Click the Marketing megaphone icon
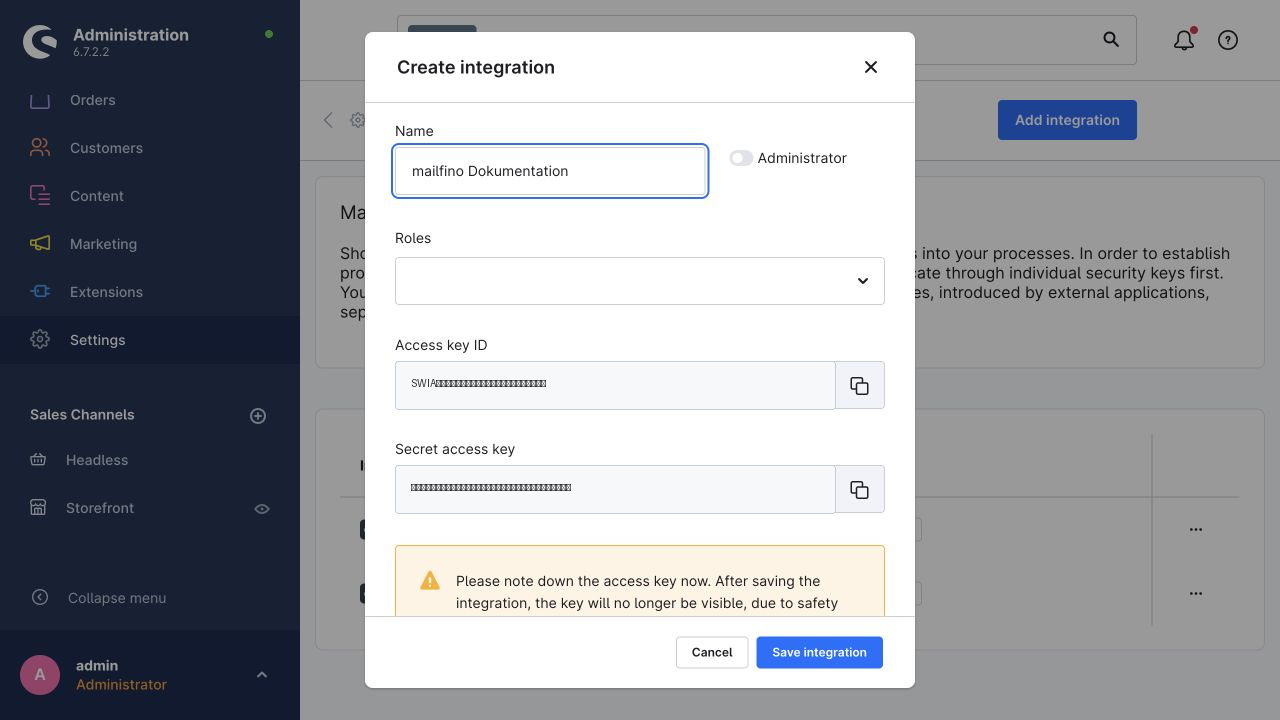The width and height of the screenshot is (1280, 720). pyautogui.click(x=40, y=244)
